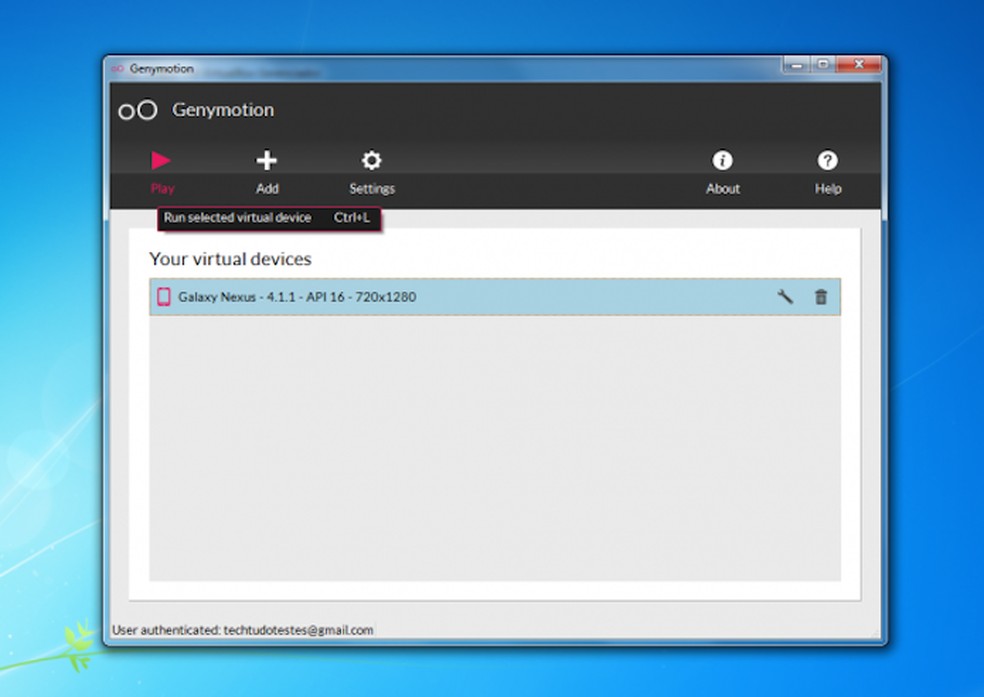Viewport: 984px width, 697px height.
Task: Click the Genymotion logo in the header
Action: [138, 110]
